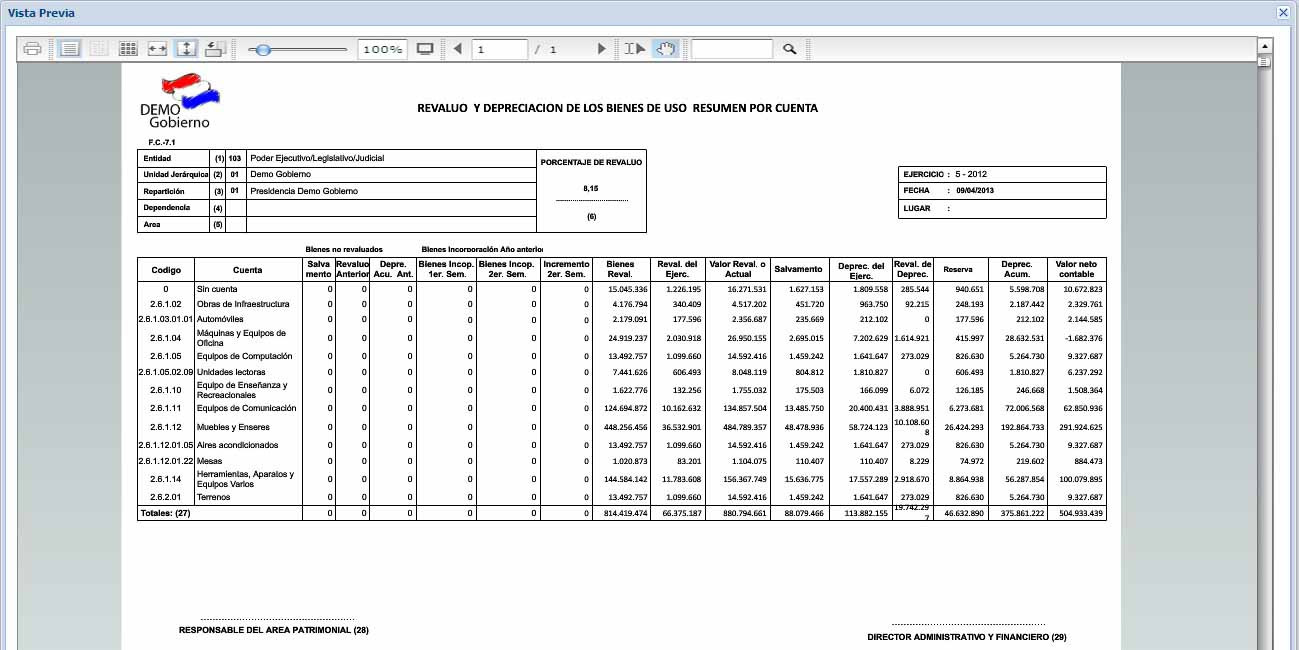Select single page view mode
Viewport: 1299px width, 650px height.
(69, 49)
